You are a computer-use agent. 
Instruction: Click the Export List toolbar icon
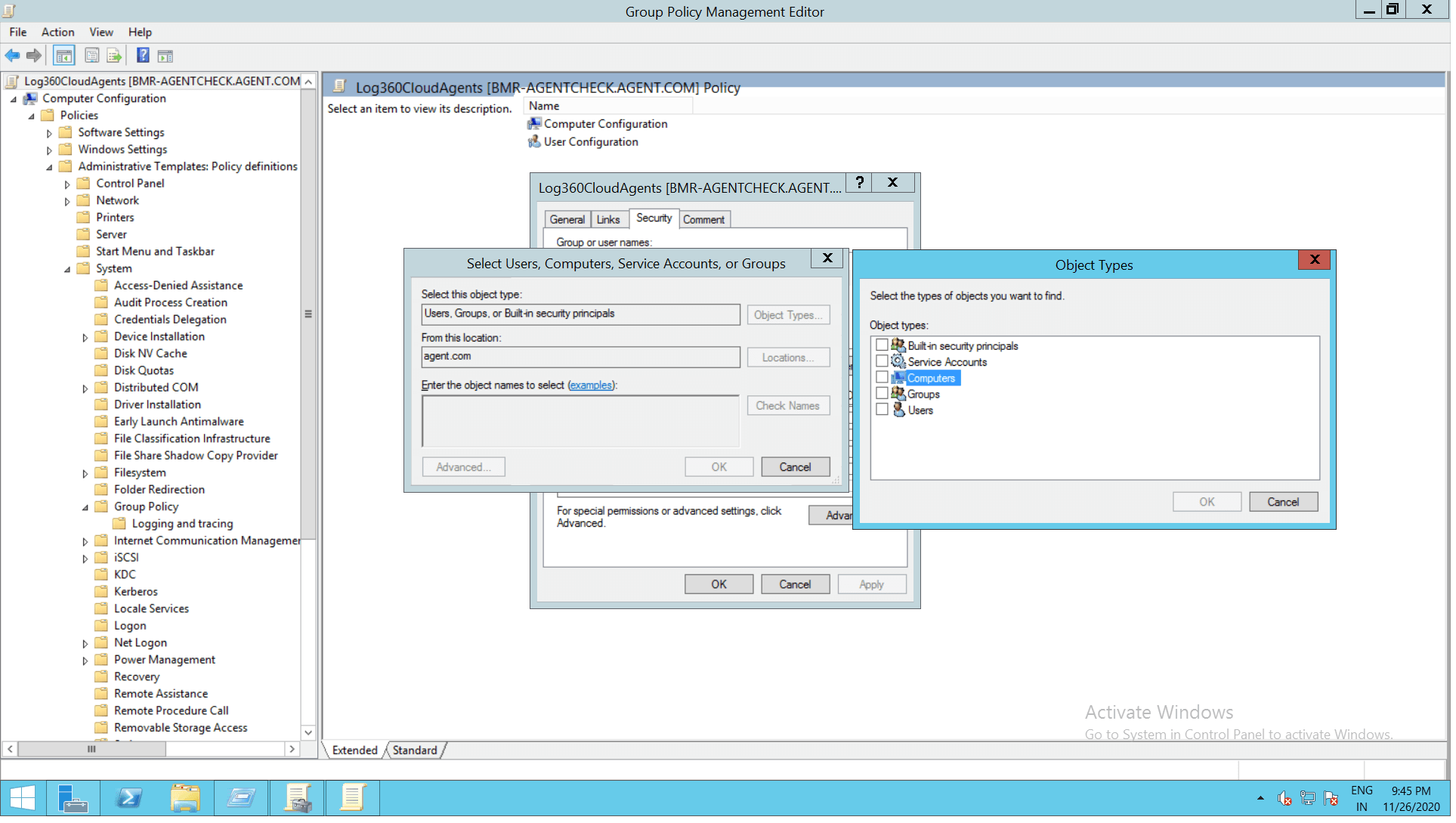(114, 56)
